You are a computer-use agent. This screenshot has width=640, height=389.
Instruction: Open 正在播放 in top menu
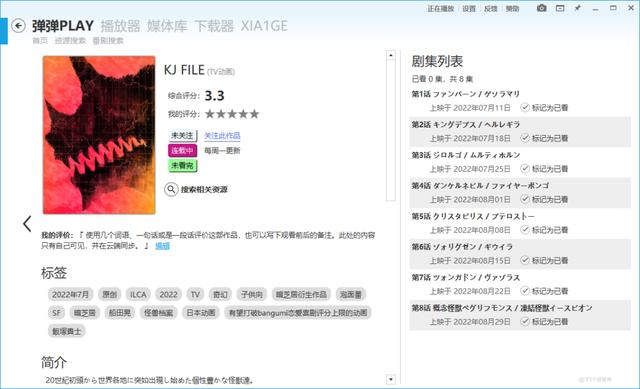point(441,9)
